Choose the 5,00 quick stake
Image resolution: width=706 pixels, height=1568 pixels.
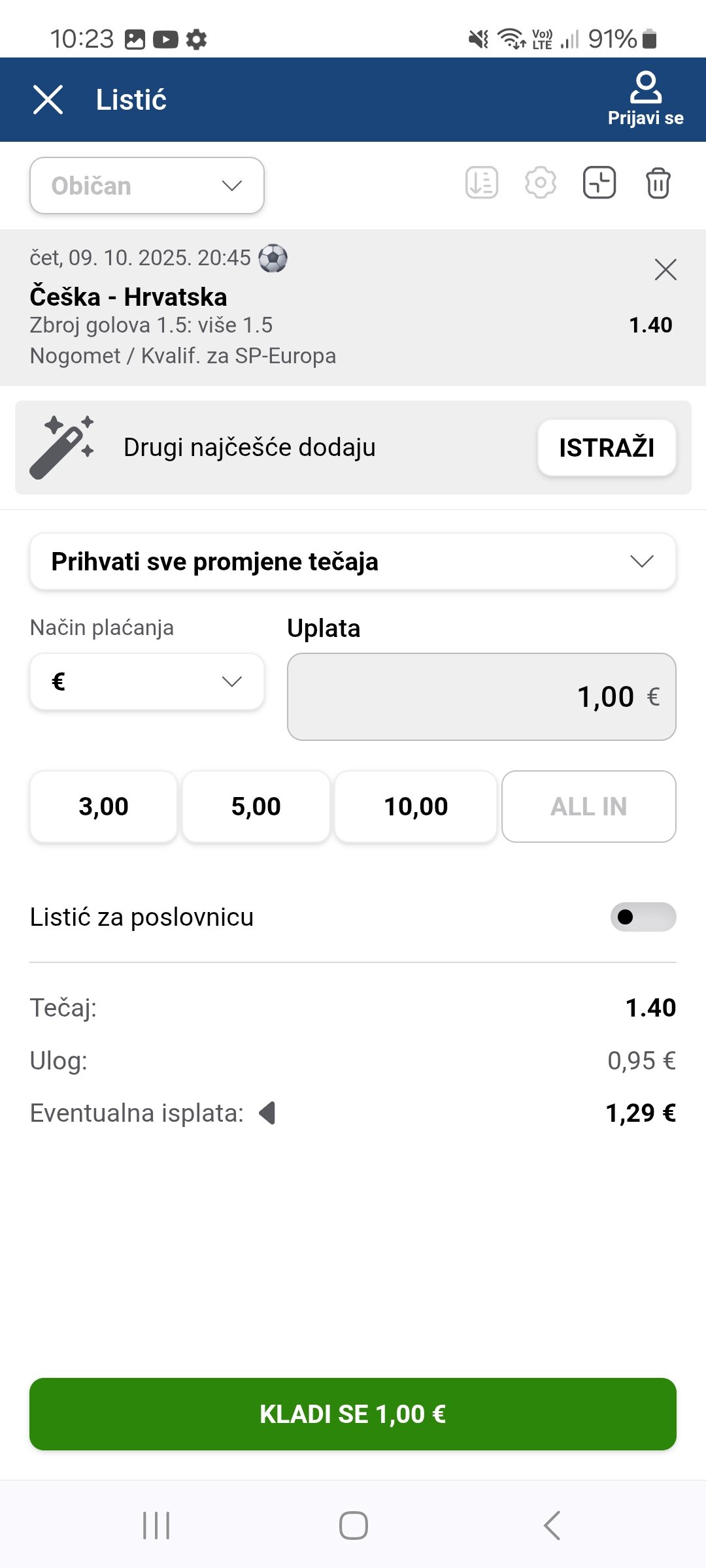[256, 807]
